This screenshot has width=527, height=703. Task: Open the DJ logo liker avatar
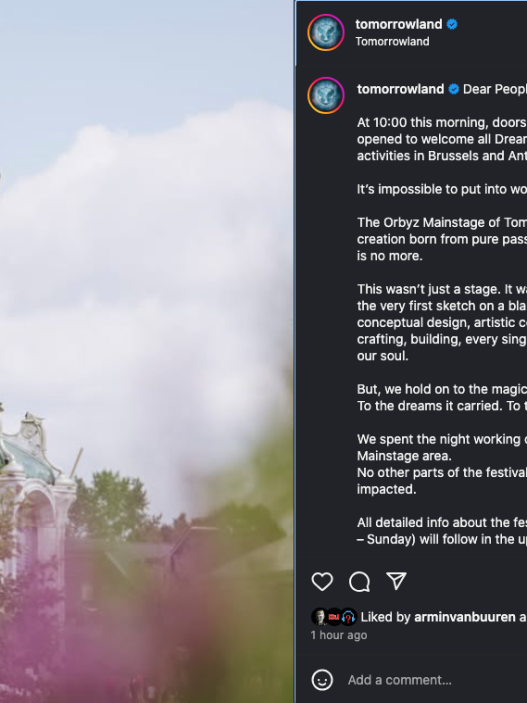[334, 617]
